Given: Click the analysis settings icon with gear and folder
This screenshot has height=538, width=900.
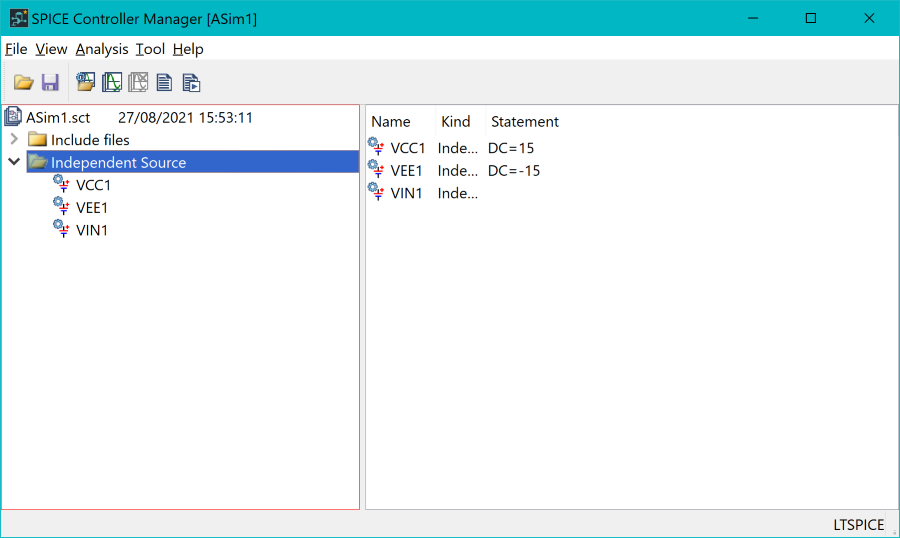Looking at the screenshot, I should point(86,82).
